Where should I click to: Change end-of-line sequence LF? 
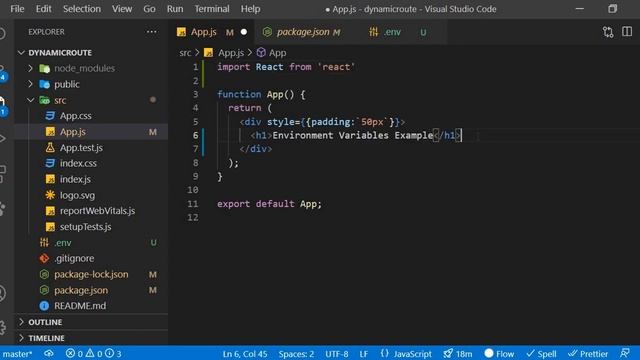point(364,353)
